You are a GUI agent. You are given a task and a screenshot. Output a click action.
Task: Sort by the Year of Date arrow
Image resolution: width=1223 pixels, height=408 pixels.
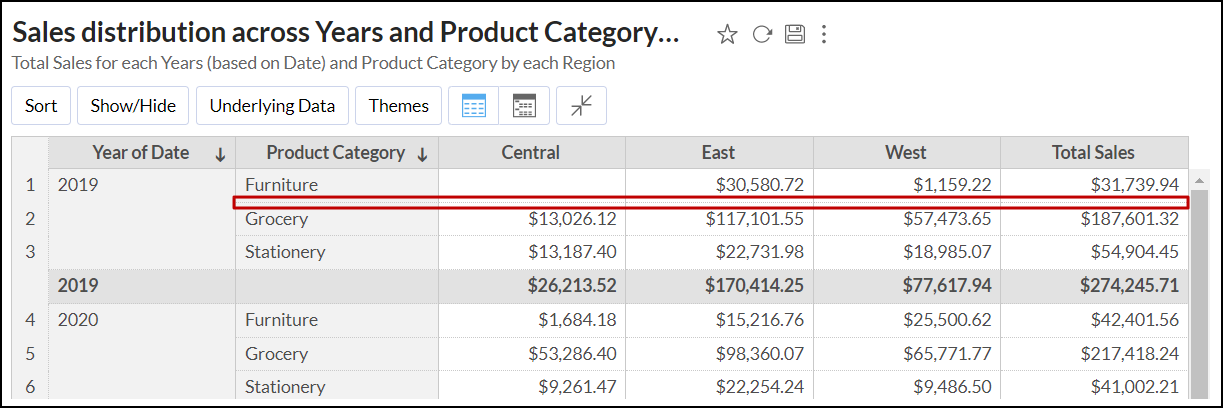point(220,154)
